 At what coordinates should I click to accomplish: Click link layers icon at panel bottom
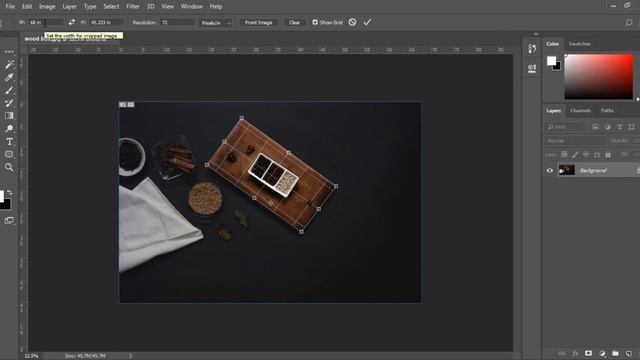click(562, 353)
